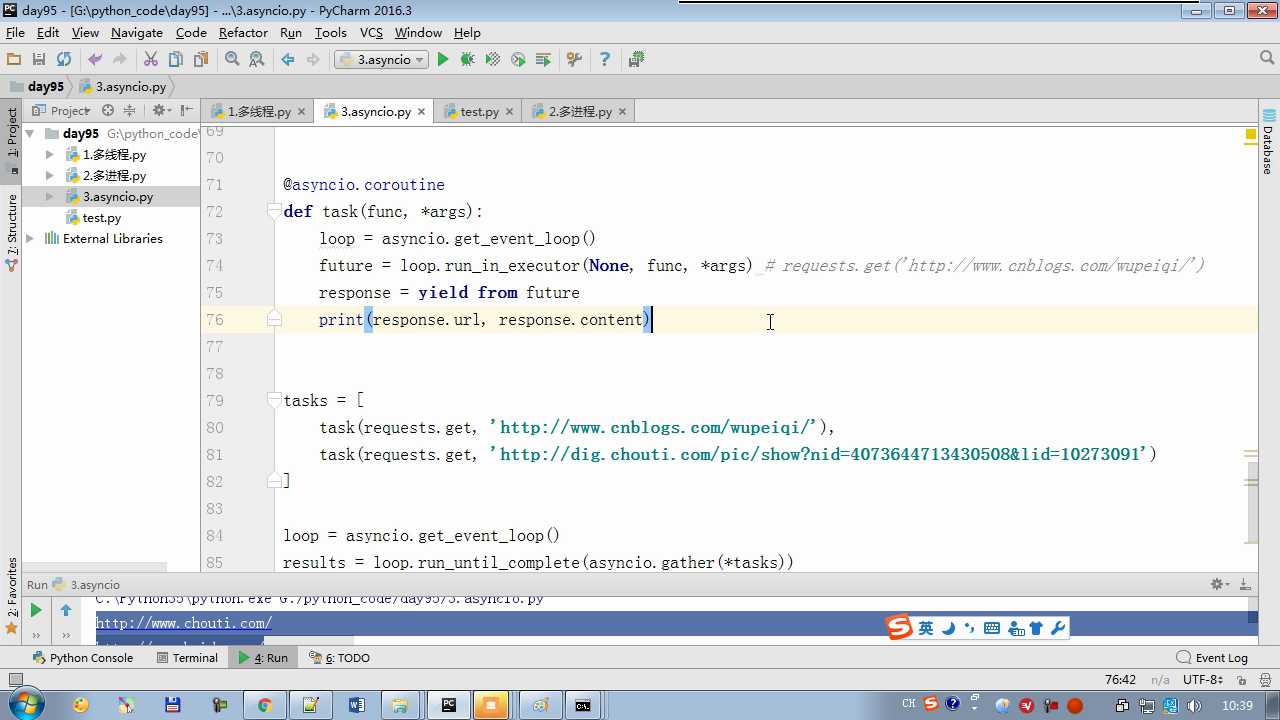Rerun program in Run panel

tap(35, 610)
